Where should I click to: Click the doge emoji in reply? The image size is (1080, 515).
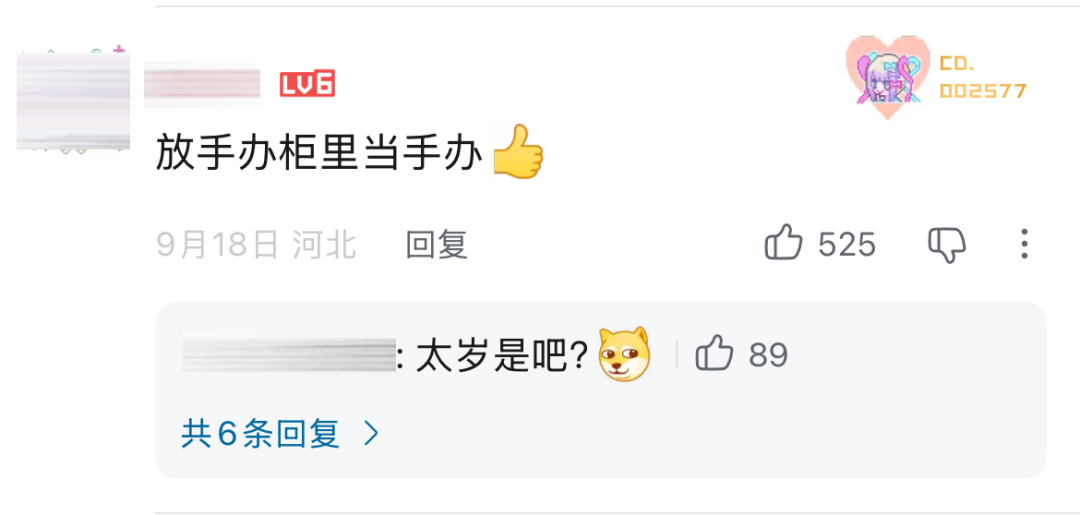(624, 355)
